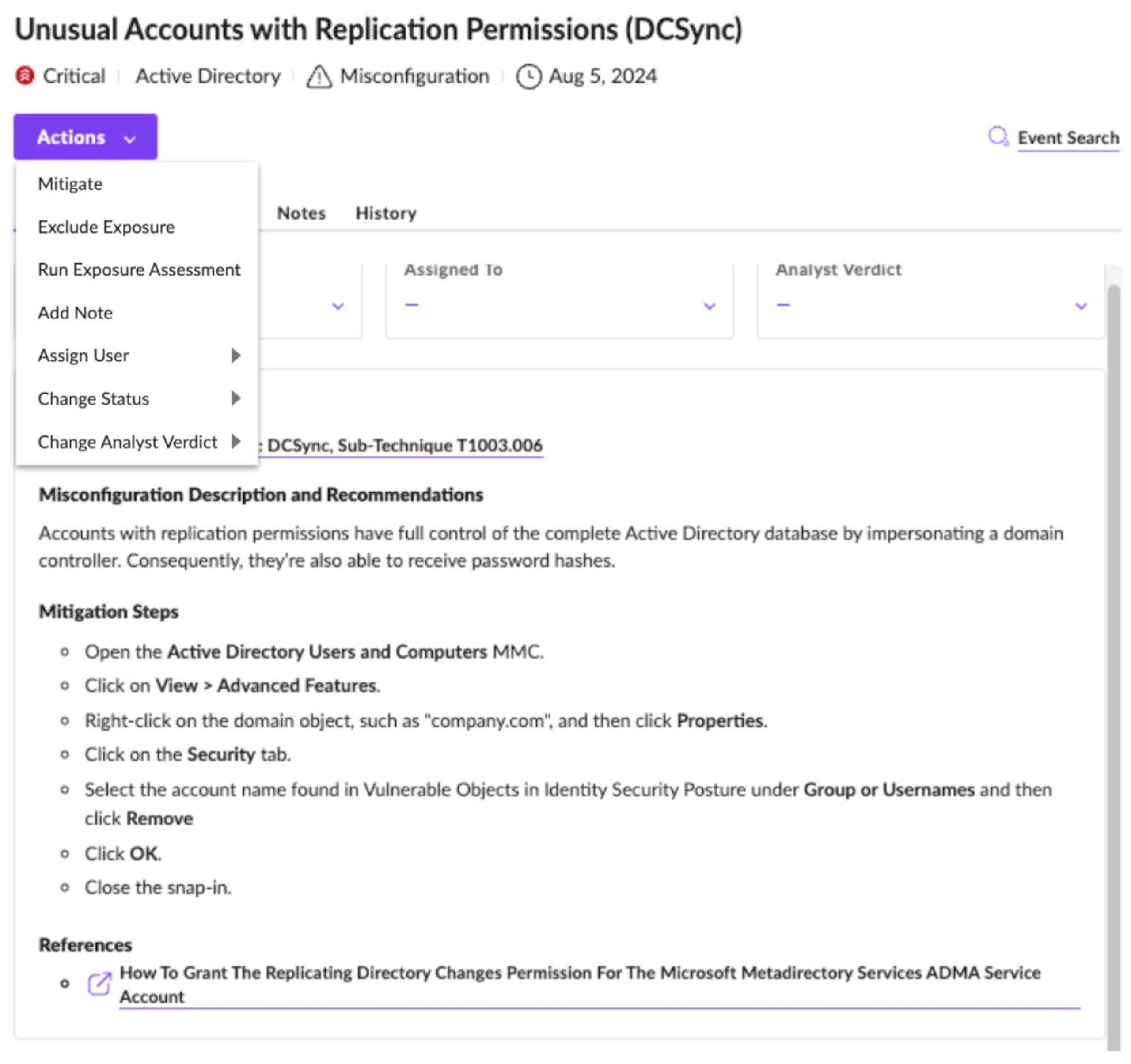
Task: Click the clock icon beside Aug 5, 2024
Action: (x=528, y=76)
